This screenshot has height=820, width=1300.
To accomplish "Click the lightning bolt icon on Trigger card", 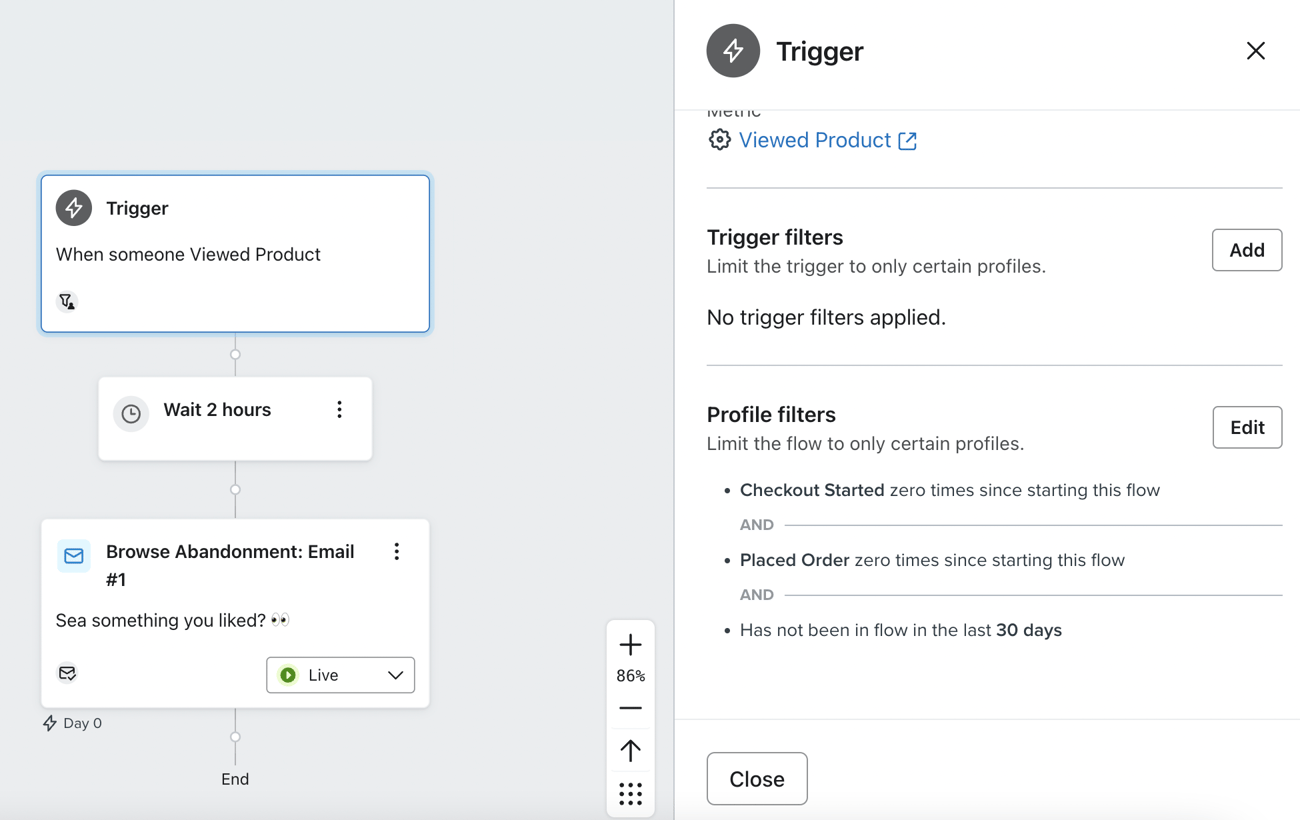I will [x=74, y=208].
